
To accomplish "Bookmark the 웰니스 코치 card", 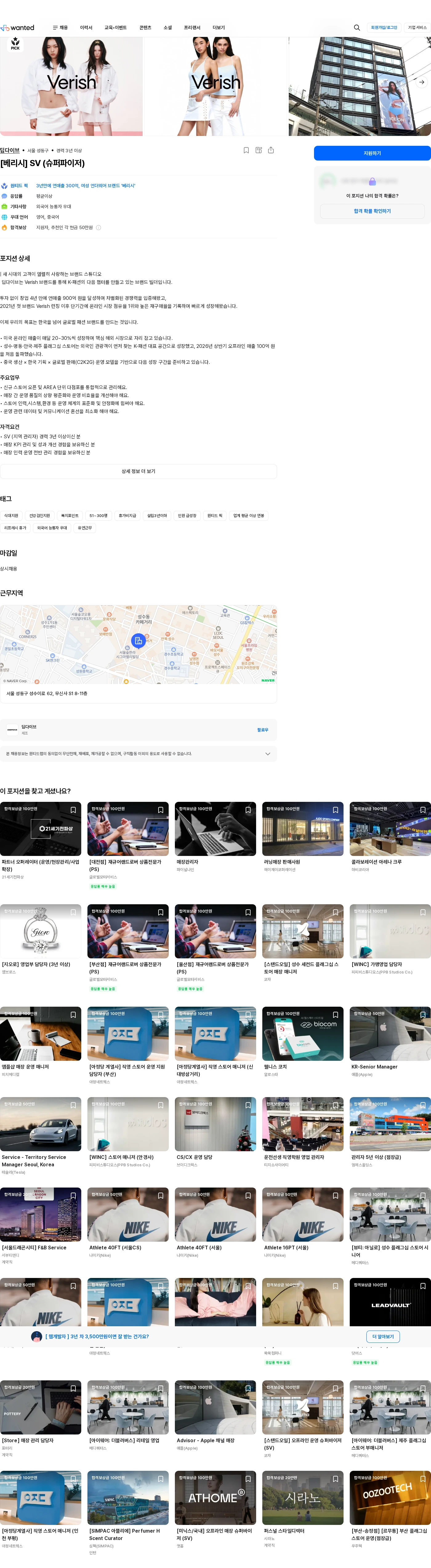I will pyautogui.click(x=335, y=1015).
